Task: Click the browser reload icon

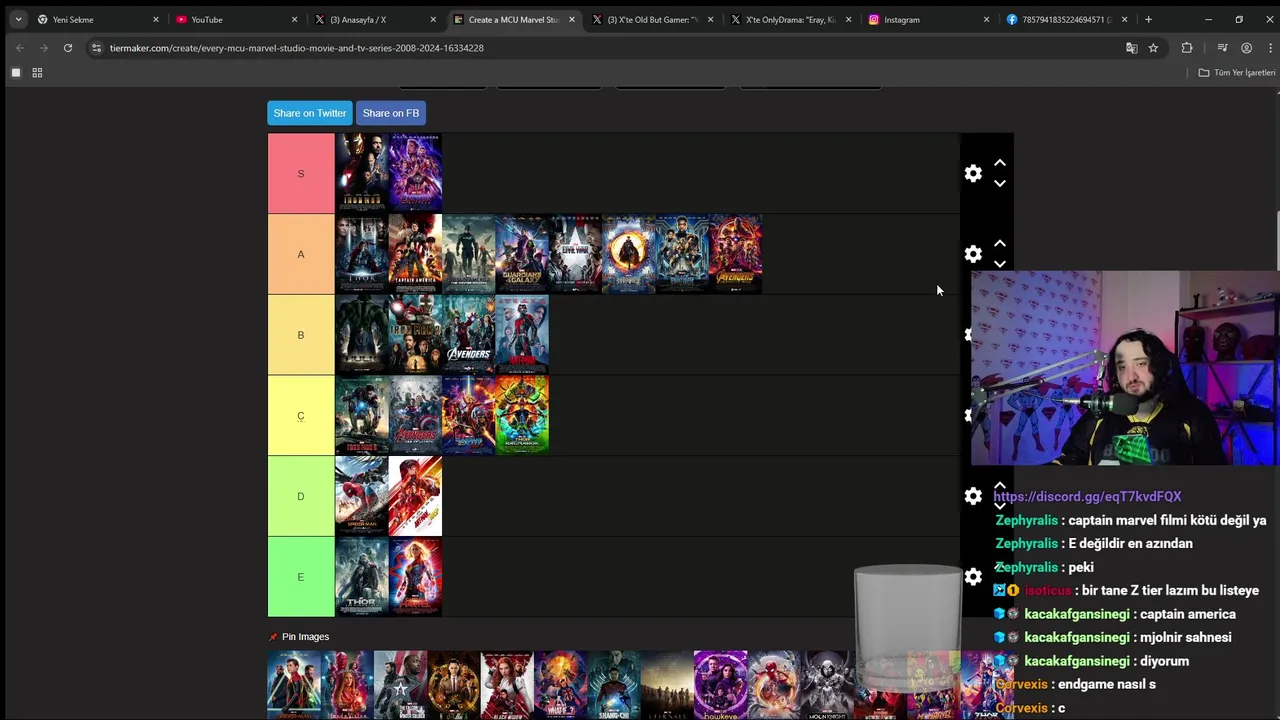Action: coord(68,48)
